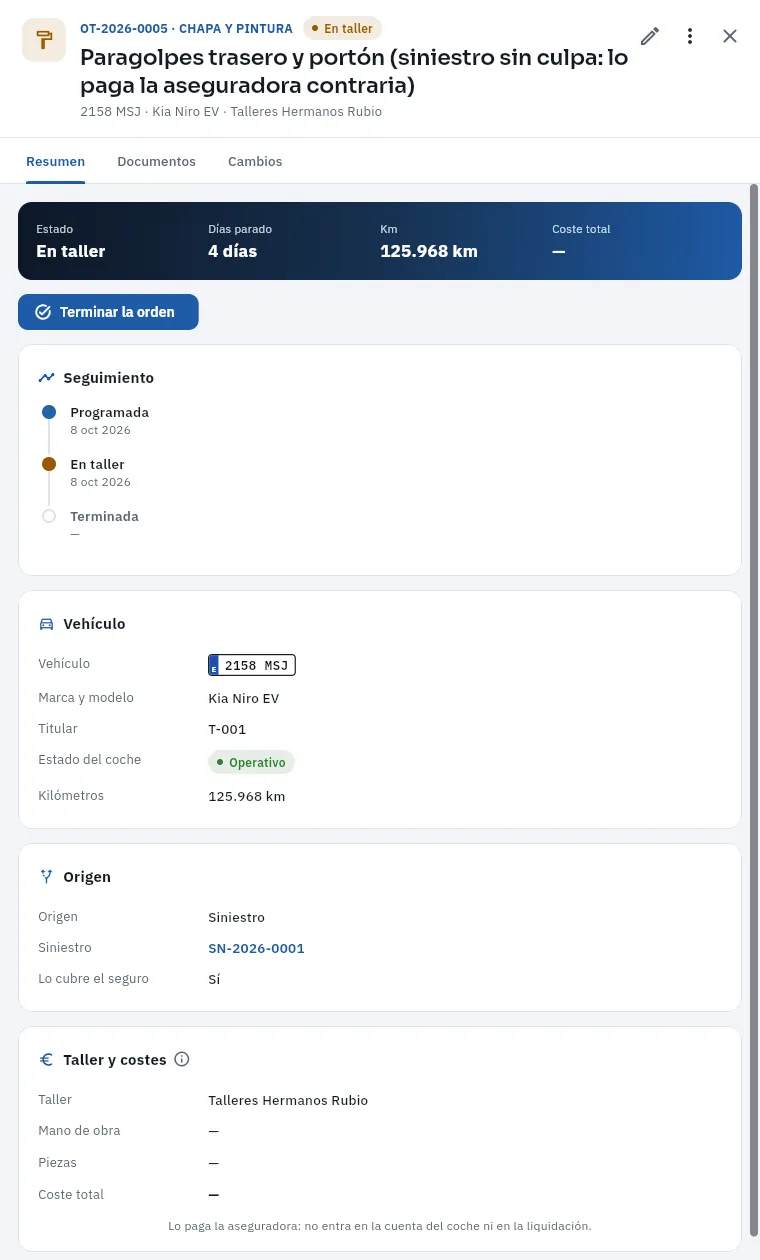Click the 'Piezas' row label

(57, 1163)
